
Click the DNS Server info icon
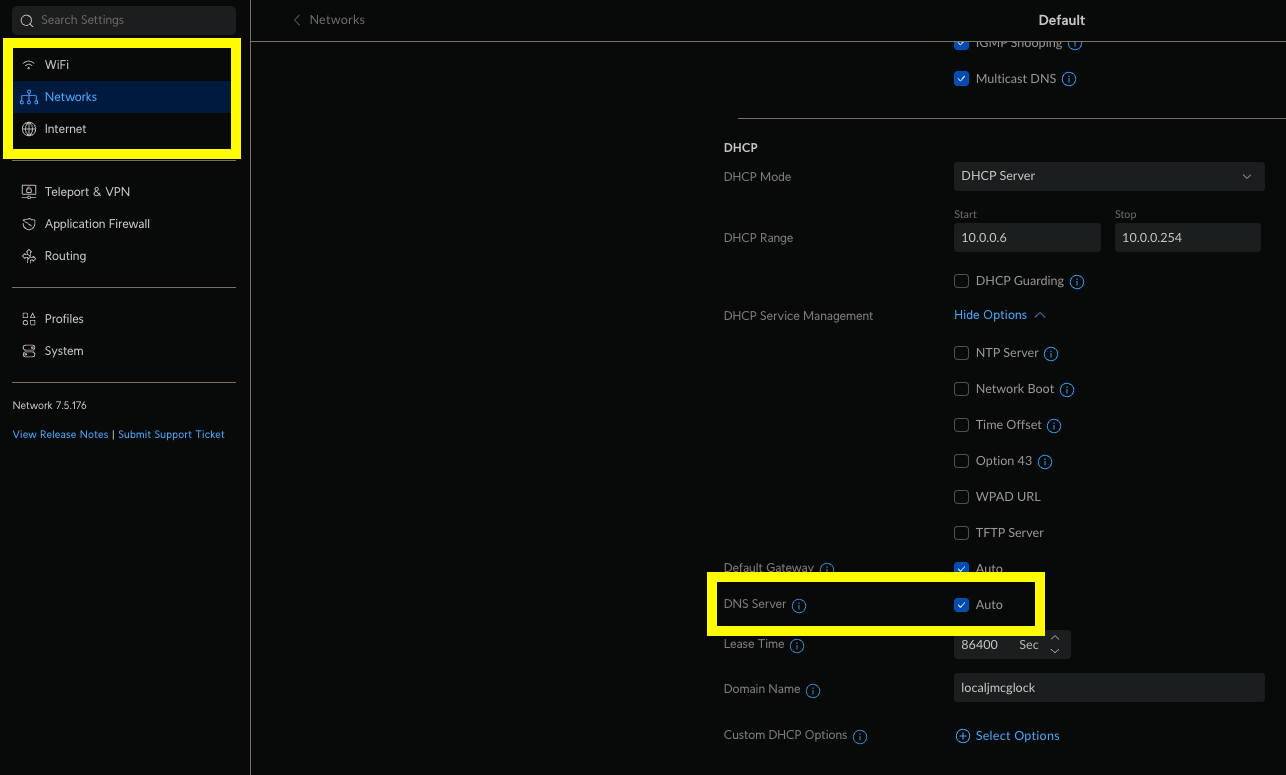pyautogui.click(x=798, y=605)
